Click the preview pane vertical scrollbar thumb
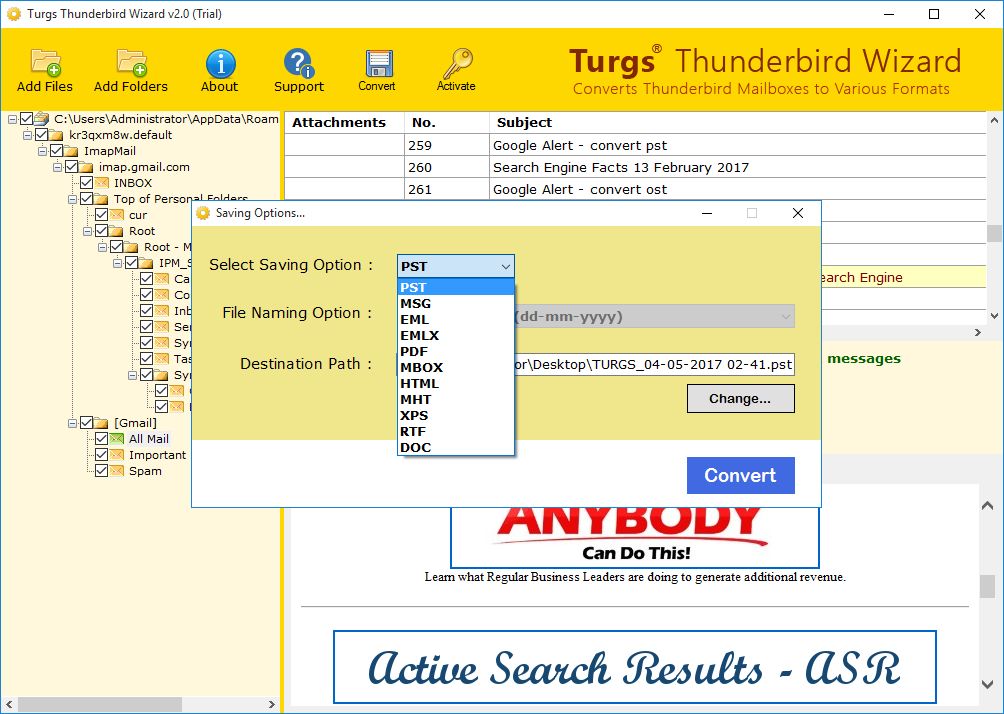 click(x=987, y=585)
